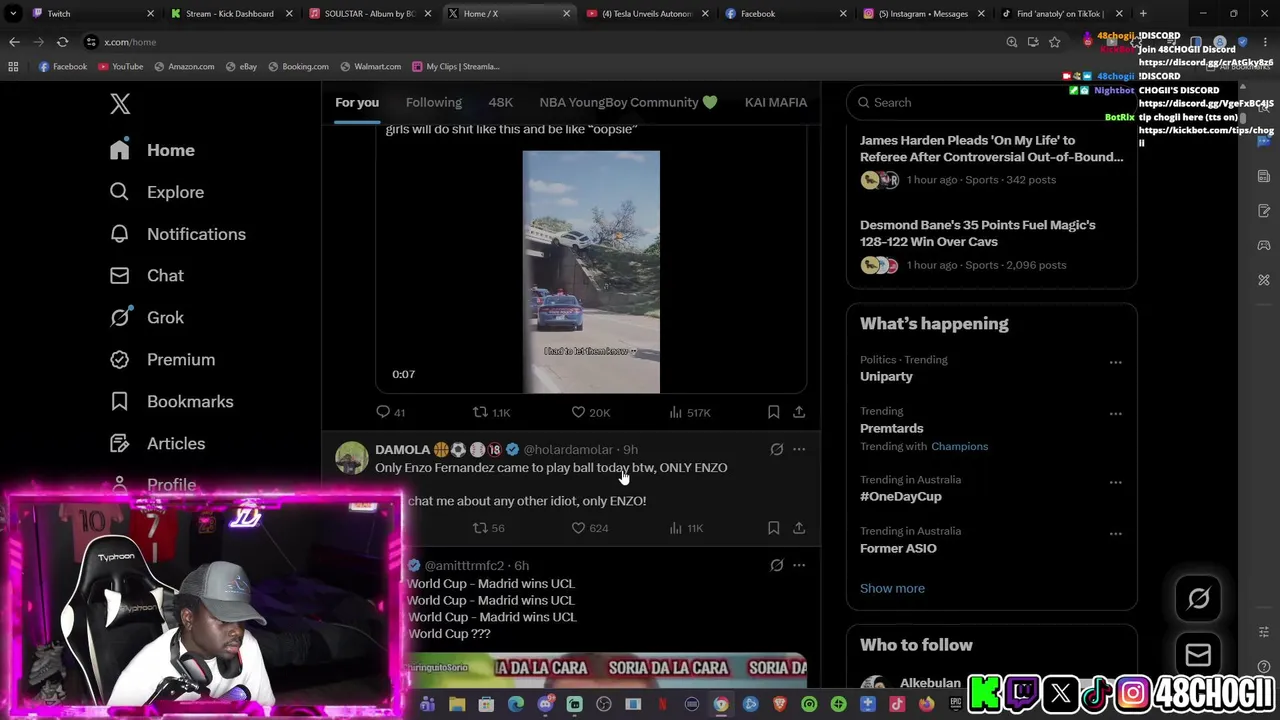
Task: Open more options on DAMOLA's post
Action: tap(799, 450)
